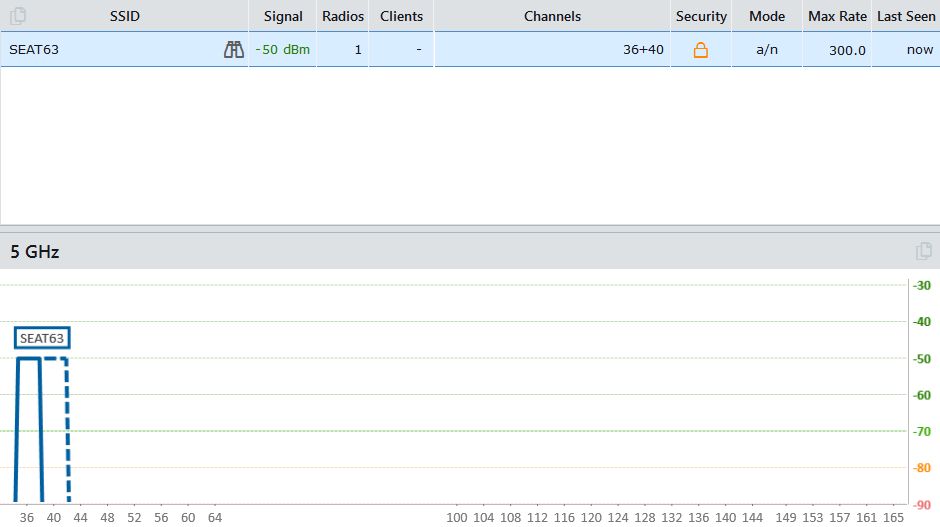Click the -50 dBm signal value

pos(283,50)
